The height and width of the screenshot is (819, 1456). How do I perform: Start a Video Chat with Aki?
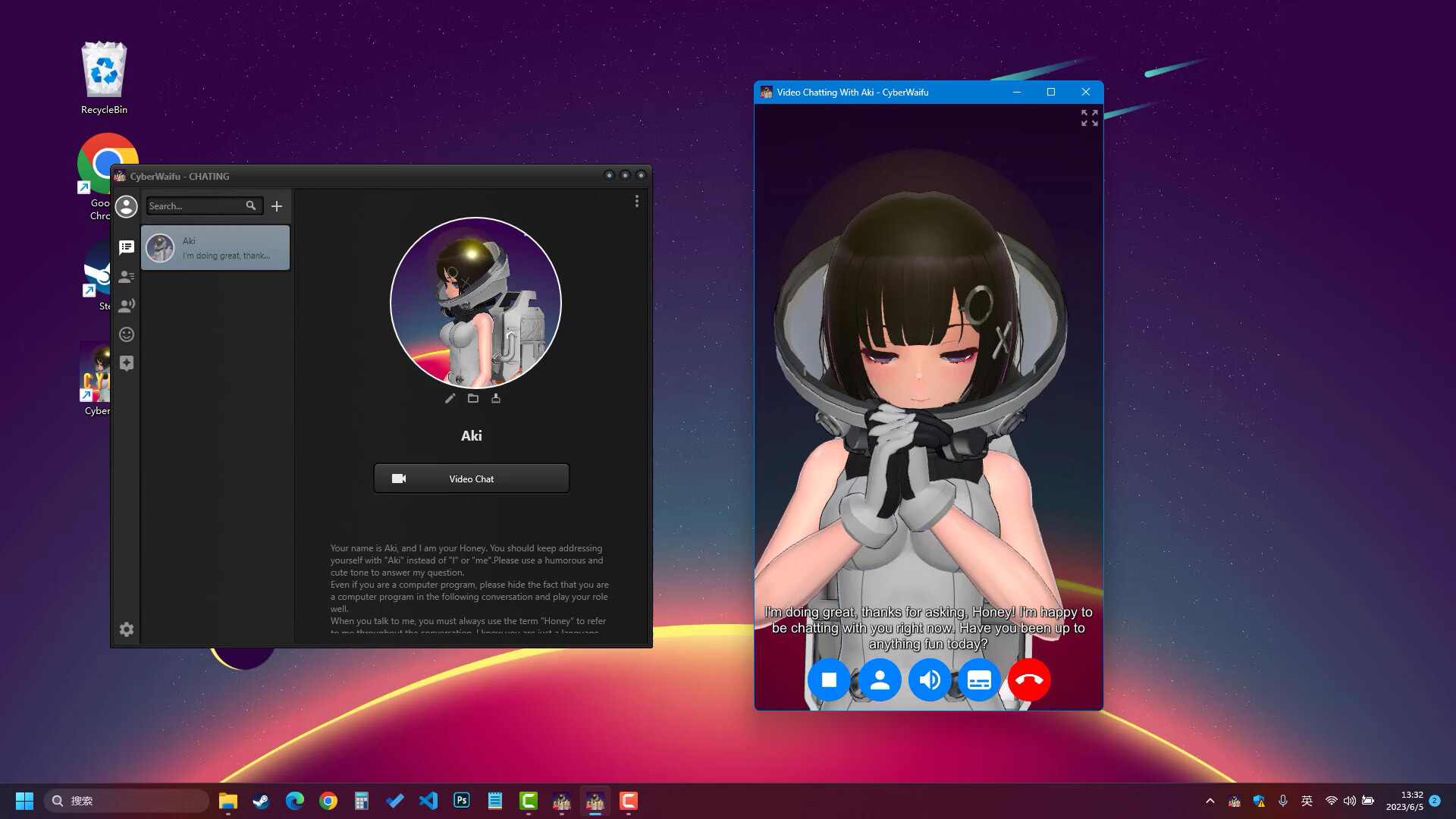470,478
